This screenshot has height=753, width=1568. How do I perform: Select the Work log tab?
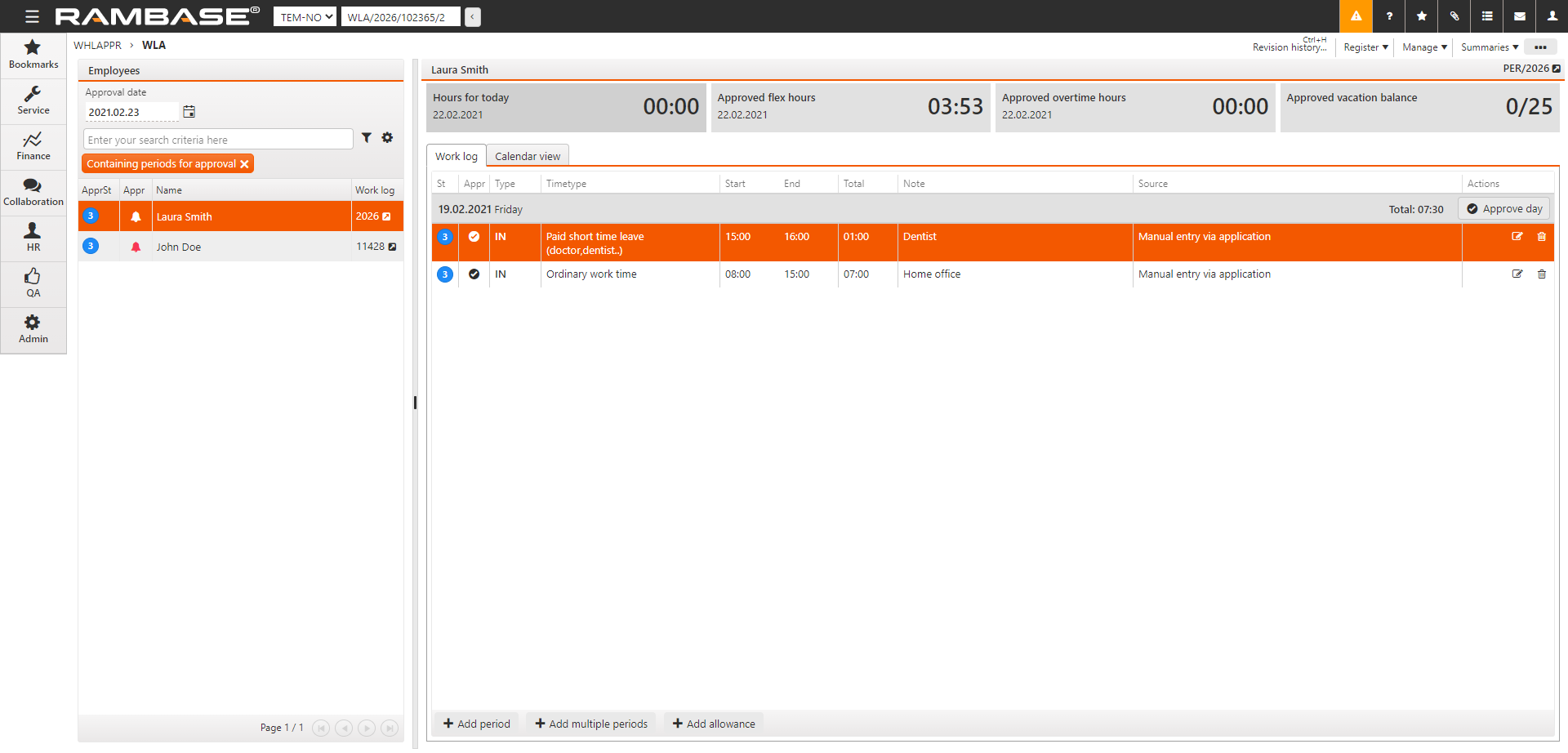tap(456, 156)
